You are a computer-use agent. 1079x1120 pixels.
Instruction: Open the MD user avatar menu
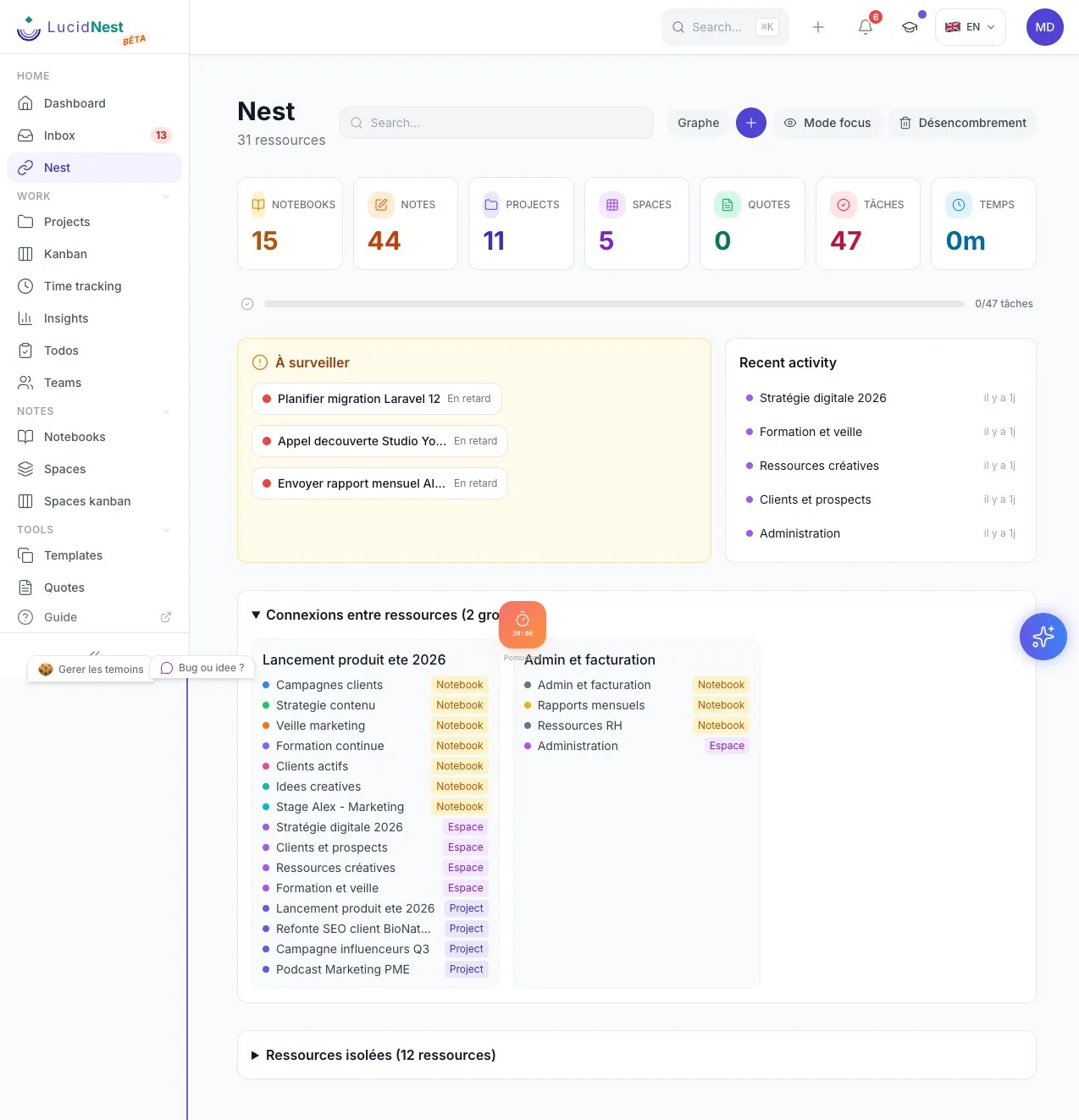[1045, 27]
